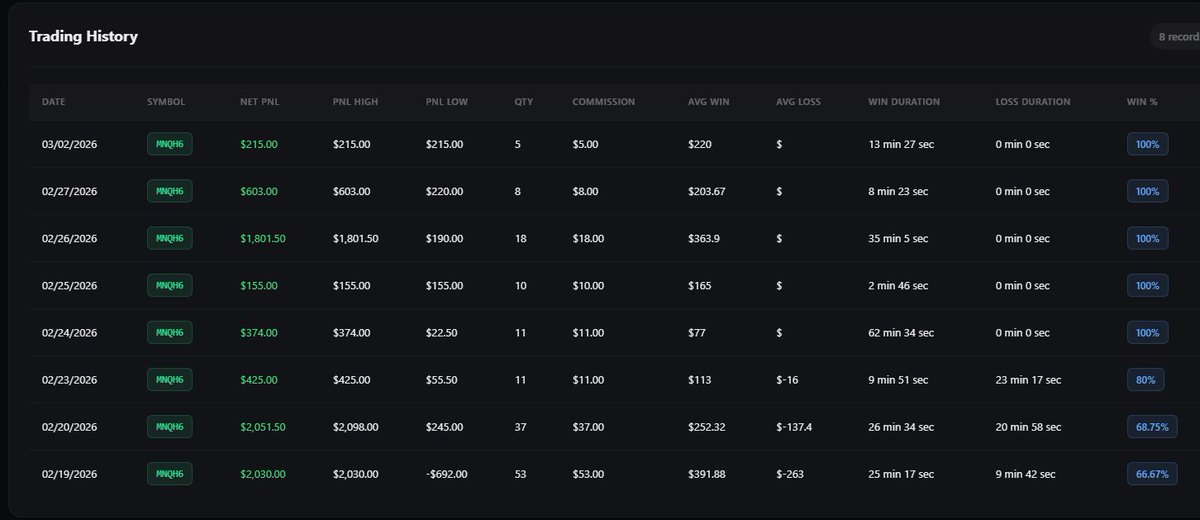This screenshot has height=520, width=1200.
Task: Click the MNQH6 symbol badge for 03/02/2026
Action: pos(169,144)
